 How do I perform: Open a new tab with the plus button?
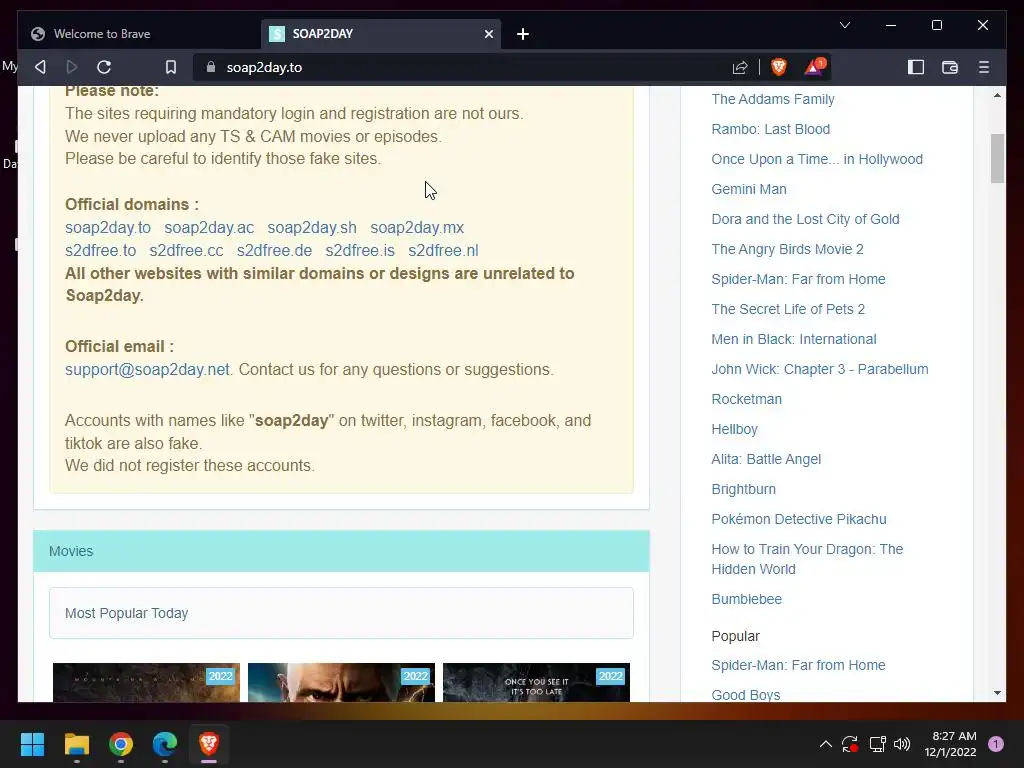(522, 34)
